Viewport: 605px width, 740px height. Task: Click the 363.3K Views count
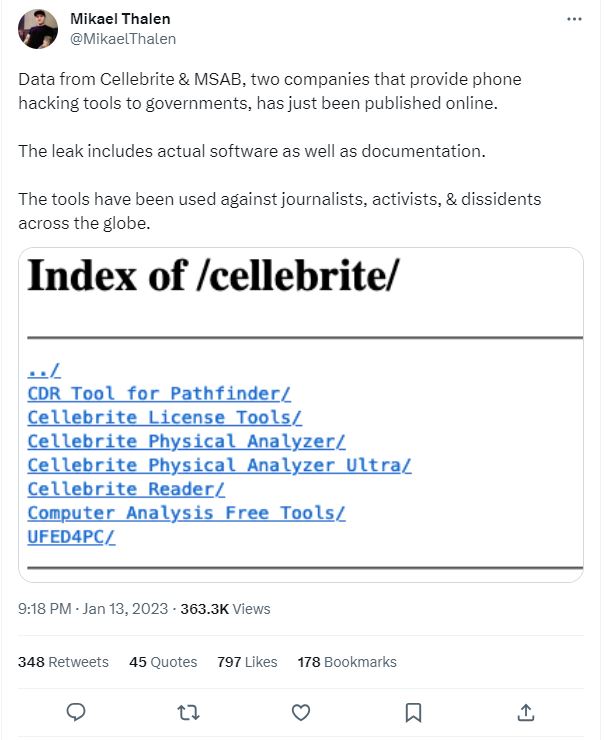tap(225, 608)
